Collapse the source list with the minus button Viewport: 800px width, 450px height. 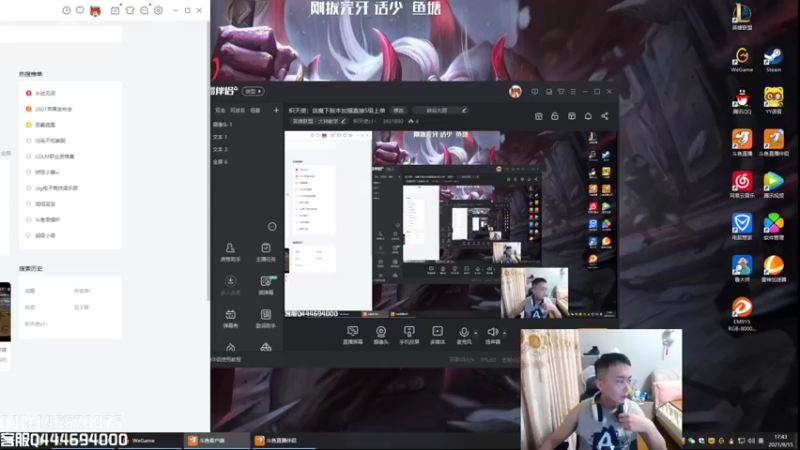272,227
